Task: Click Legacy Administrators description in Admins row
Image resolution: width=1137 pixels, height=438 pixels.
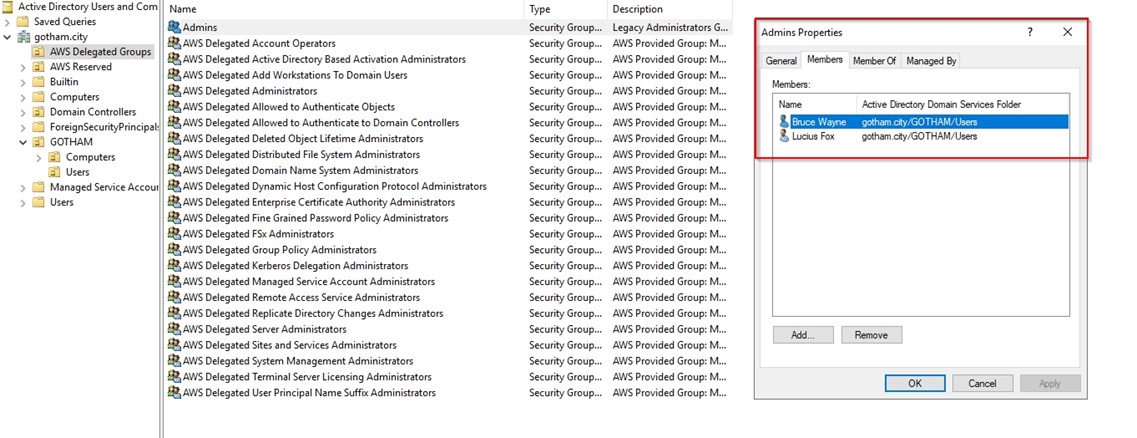Action: click(670, 27)
